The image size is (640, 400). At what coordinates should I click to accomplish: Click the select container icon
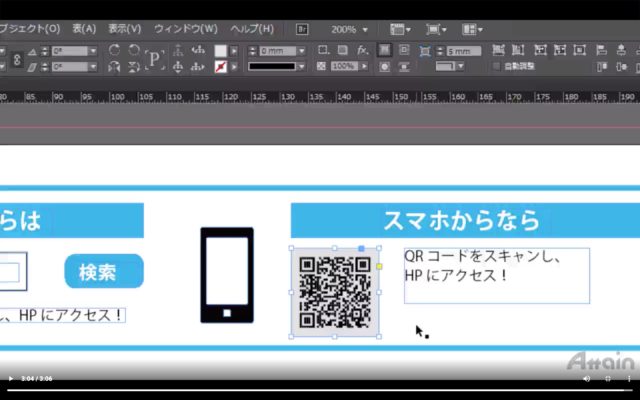click(x=178, y=50)
